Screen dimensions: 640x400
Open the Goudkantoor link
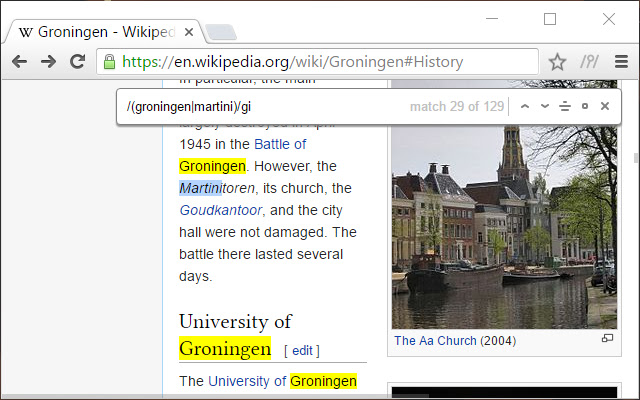220,210
